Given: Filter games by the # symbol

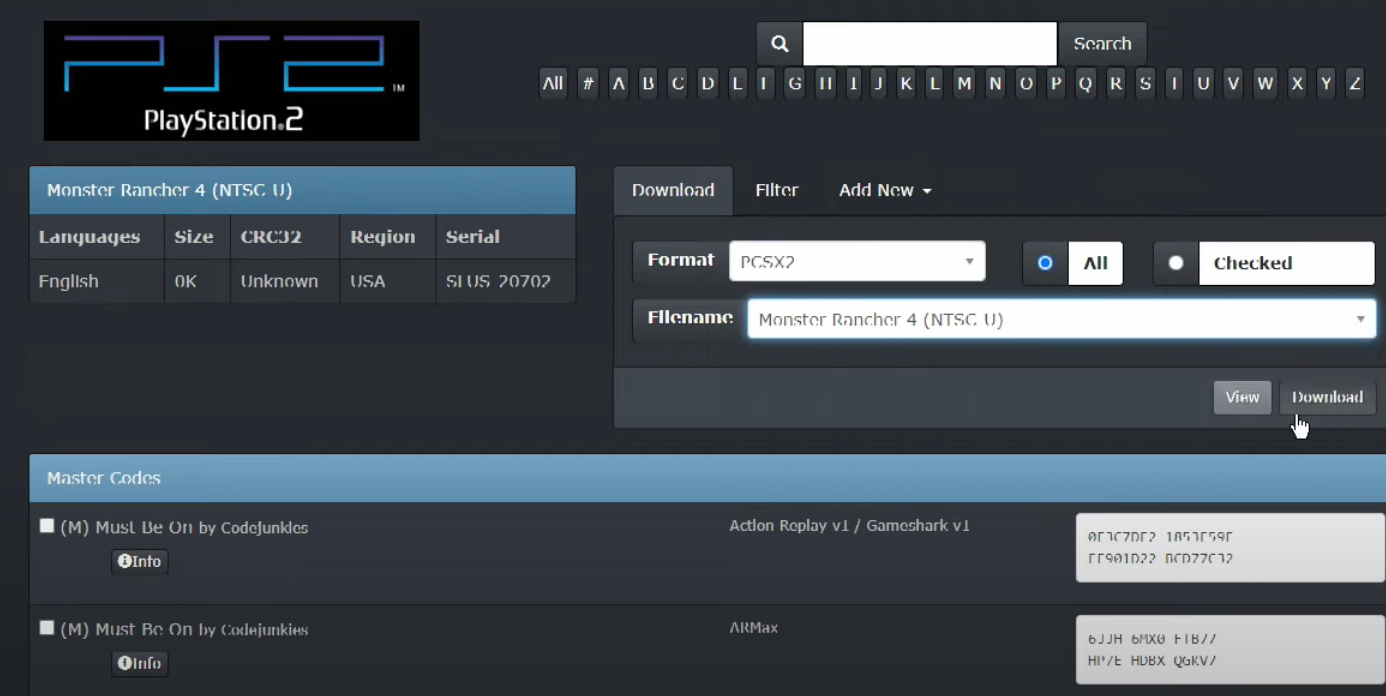Looking at the screenshot, I should [588, 84].
